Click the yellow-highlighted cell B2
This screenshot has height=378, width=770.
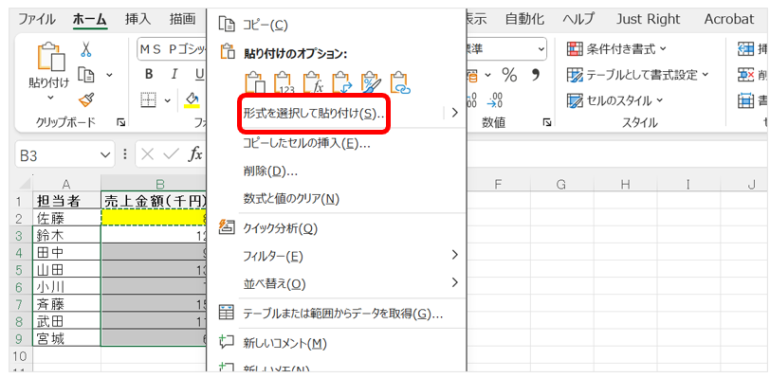(x=154, y=217)
